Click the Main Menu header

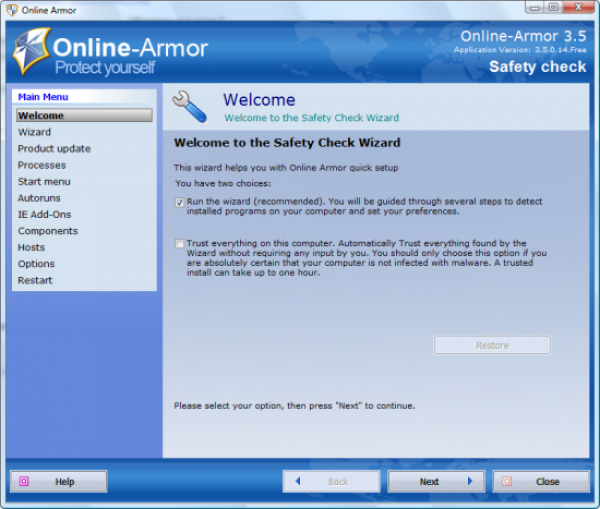click(43, 97)
